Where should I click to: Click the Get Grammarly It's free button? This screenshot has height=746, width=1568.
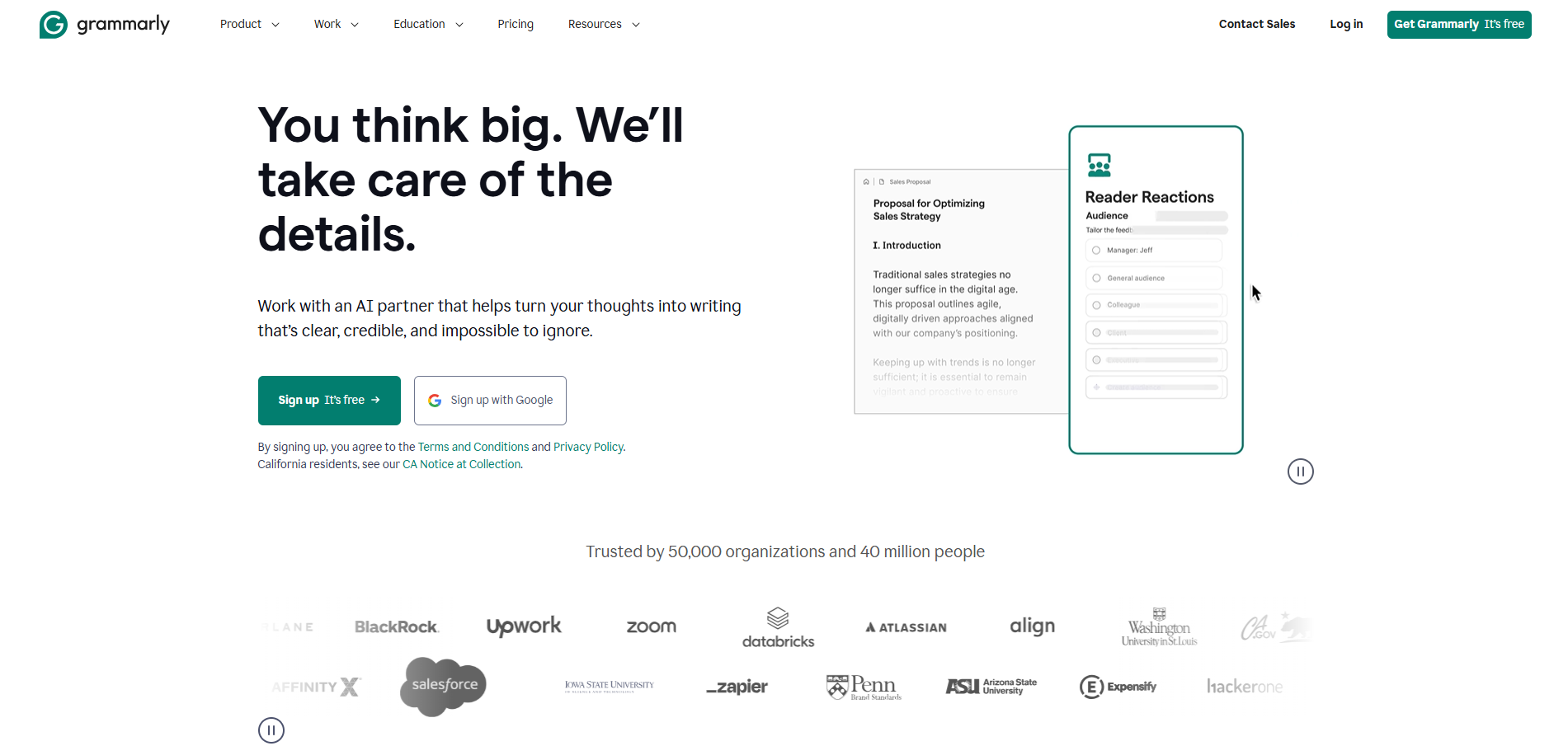tap(1459, 25)
